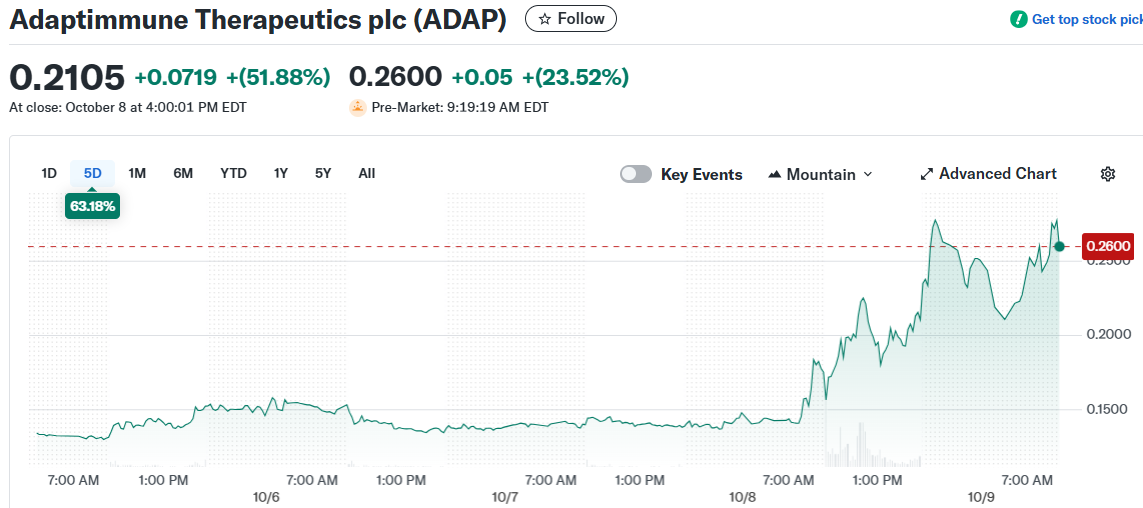Click the Advanced Chart expand icon
The height and width of the screenshot is (508, 1143).
click(926, 174)
